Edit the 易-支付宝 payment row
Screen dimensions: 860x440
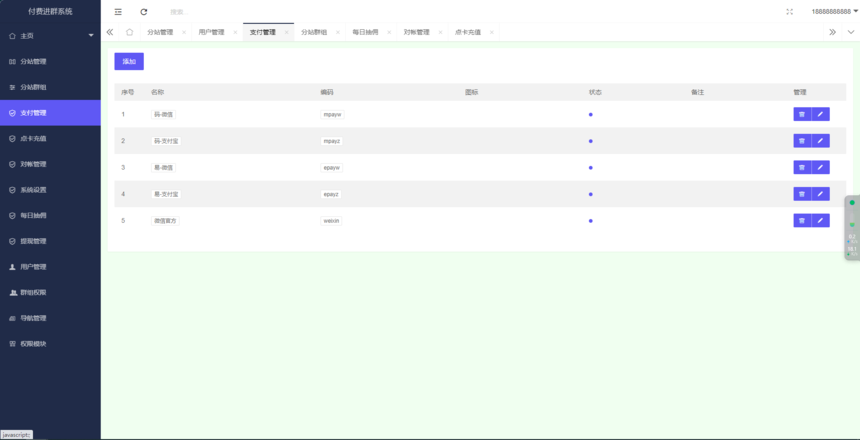click(x=821, y=194)
